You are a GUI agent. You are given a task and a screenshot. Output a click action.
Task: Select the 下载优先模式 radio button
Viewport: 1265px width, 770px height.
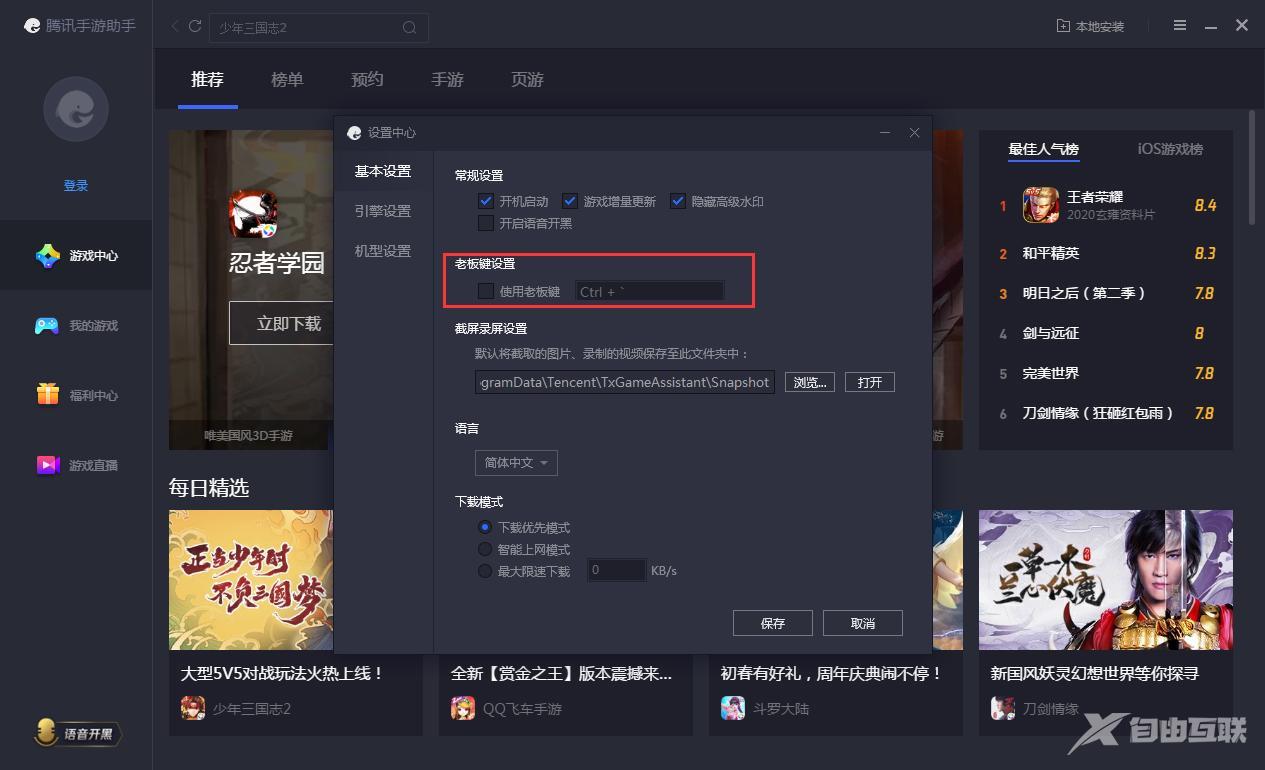coord(485,527)
